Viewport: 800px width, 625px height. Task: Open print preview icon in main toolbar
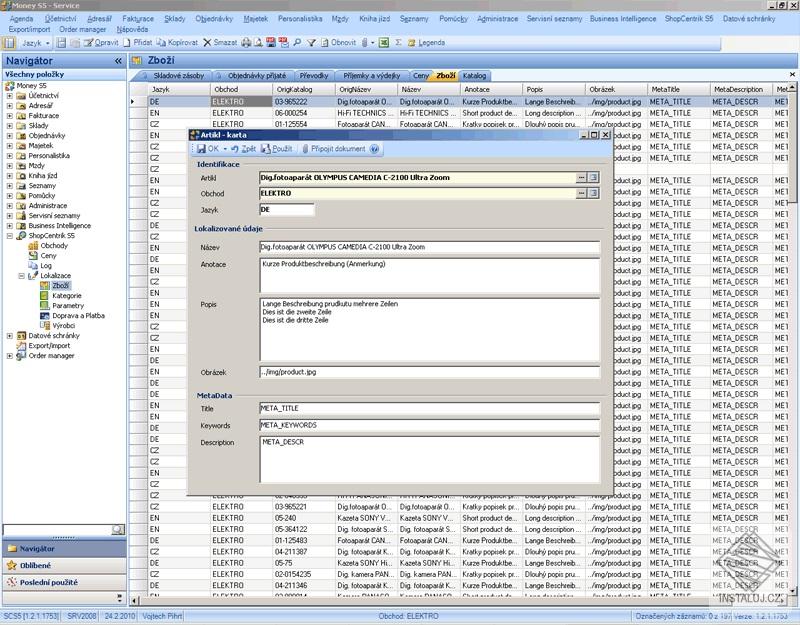(x=259, y=43)
